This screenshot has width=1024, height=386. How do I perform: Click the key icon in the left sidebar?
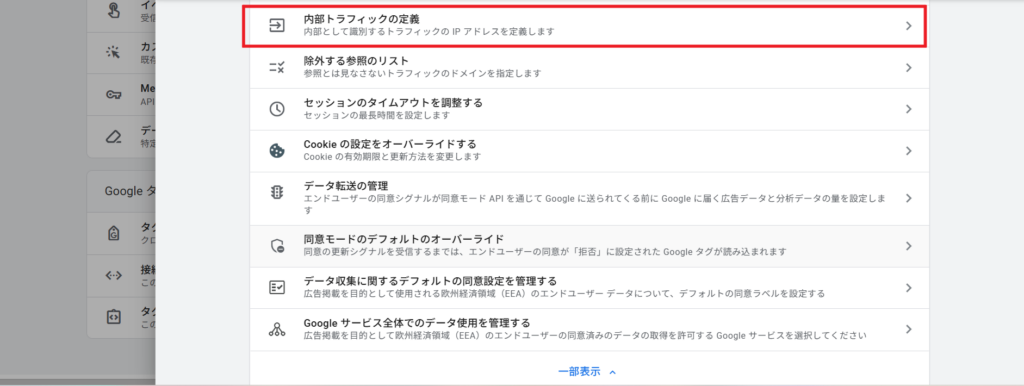[113, 95]
